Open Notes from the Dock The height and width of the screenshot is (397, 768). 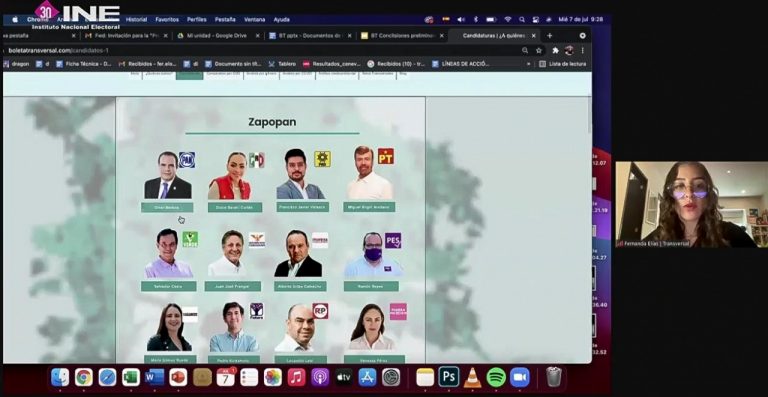(x=425, y=377)
